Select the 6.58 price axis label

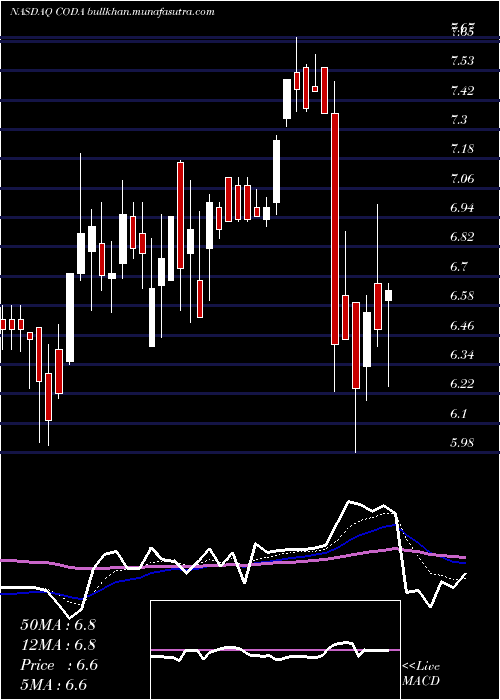pyautogui.click(x=464, y=296)
